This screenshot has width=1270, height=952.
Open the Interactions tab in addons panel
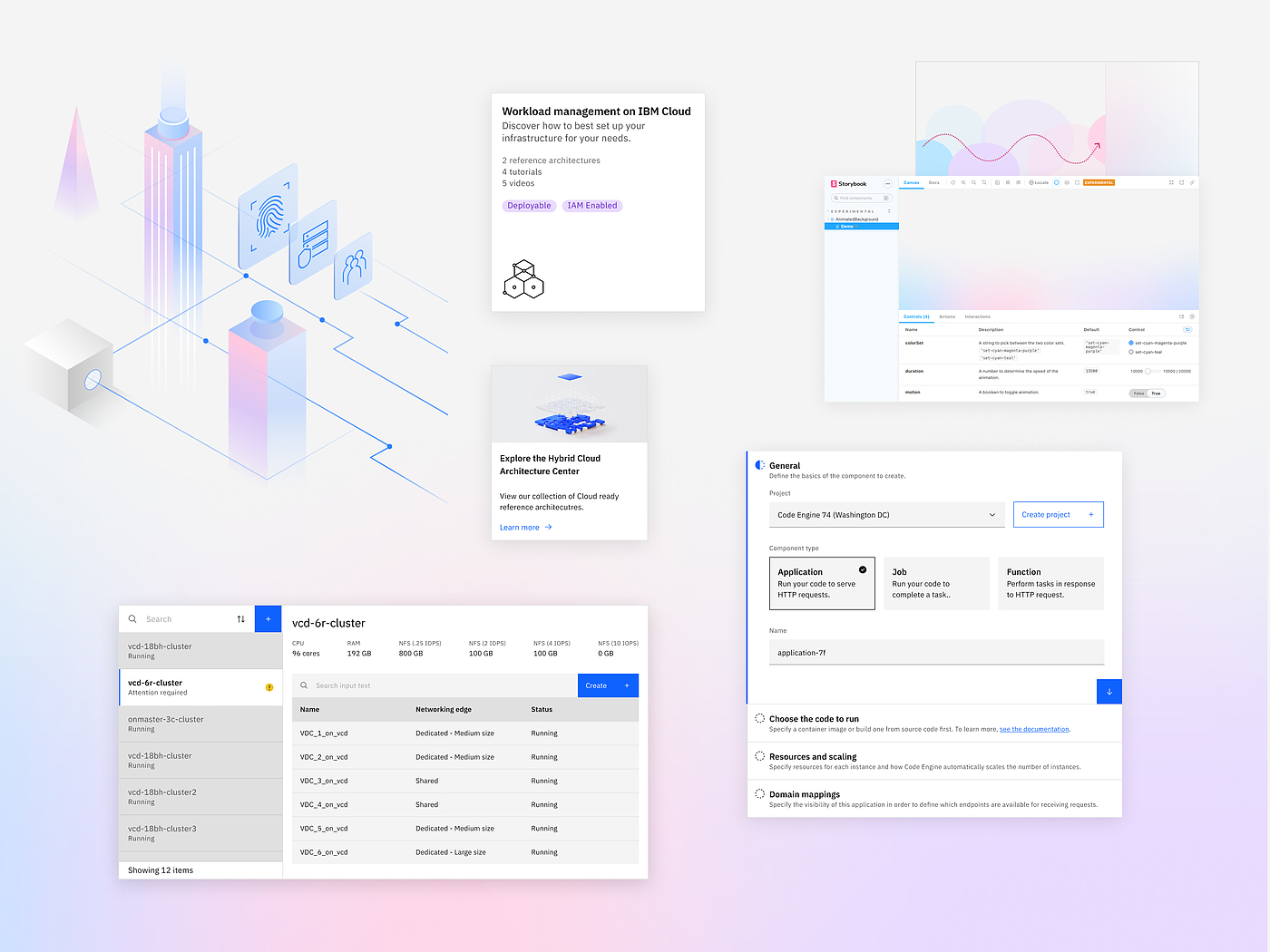[x=978, y=316]
